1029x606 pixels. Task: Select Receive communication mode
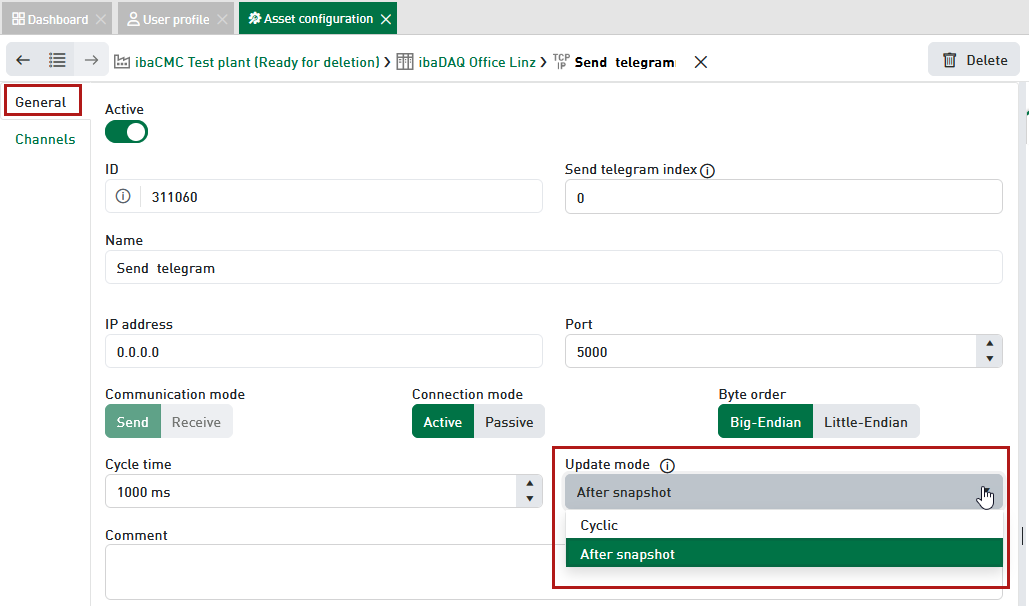click(x=196, y=422)
